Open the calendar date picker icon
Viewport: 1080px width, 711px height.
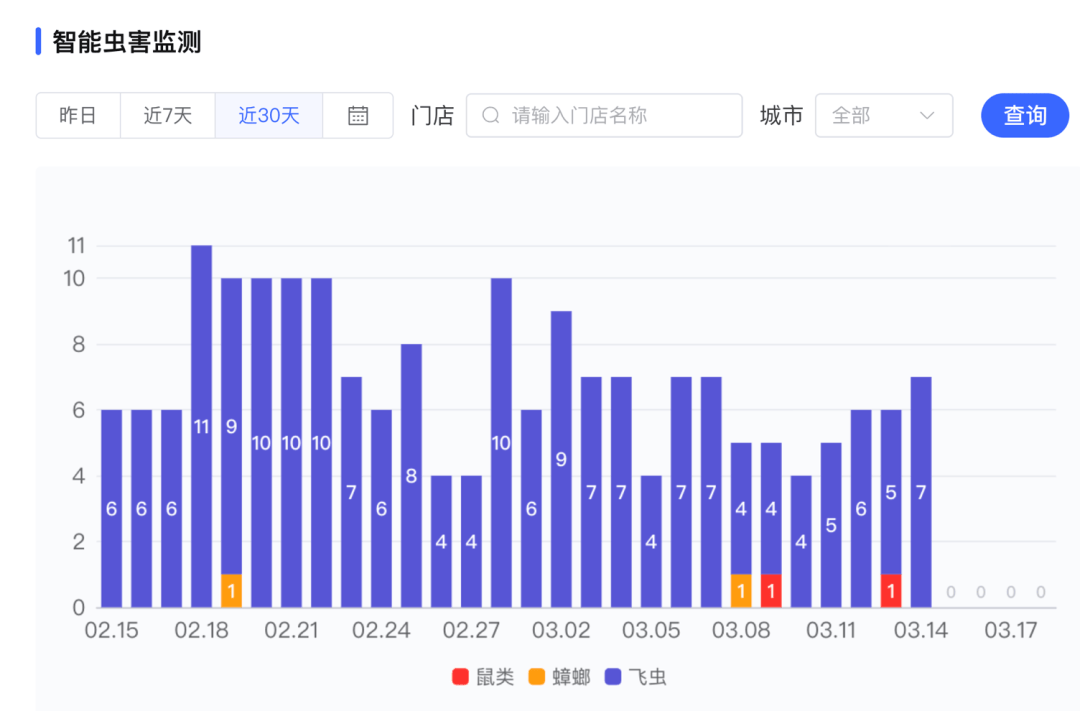click(358, 115)
